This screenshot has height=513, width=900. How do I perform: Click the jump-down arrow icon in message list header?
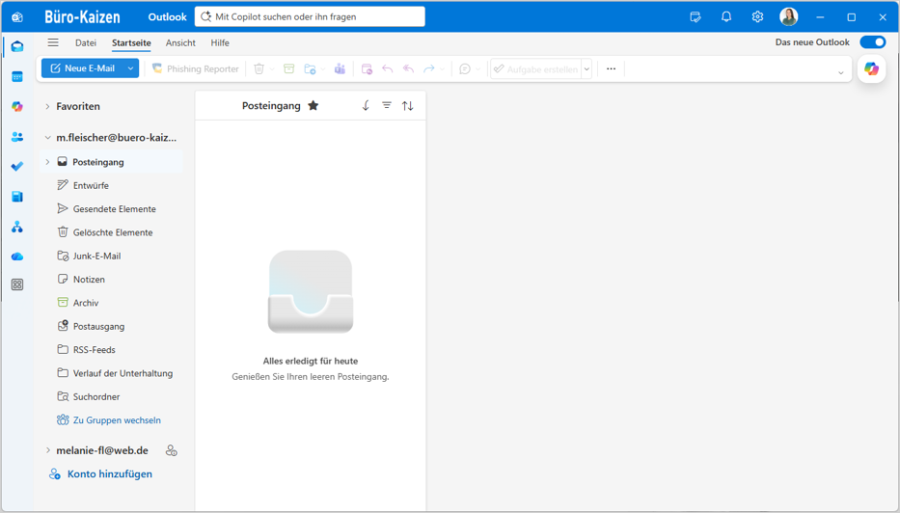point(366,106)
